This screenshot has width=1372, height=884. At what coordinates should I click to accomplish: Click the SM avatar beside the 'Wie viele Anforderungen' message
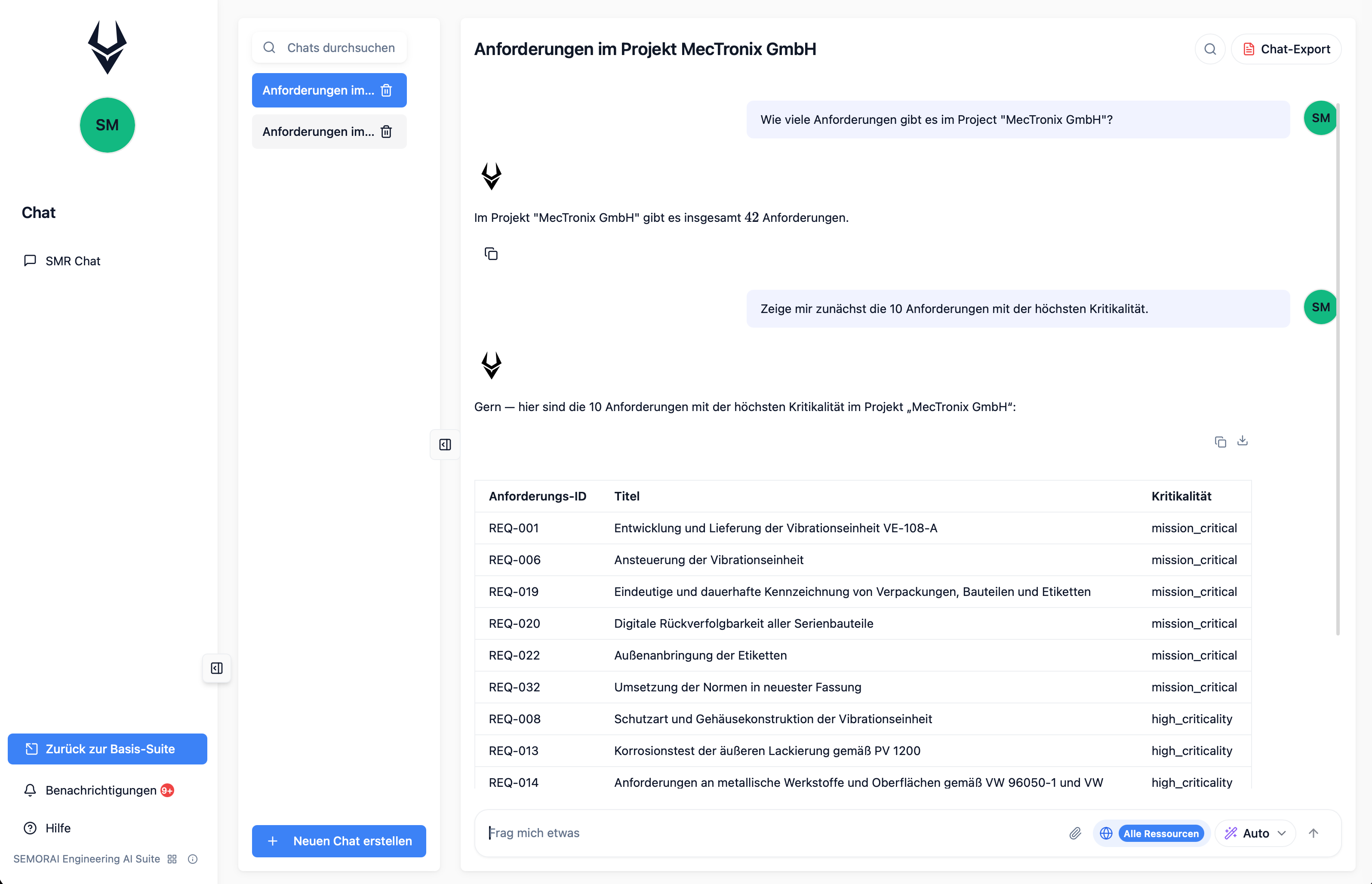1320,118
